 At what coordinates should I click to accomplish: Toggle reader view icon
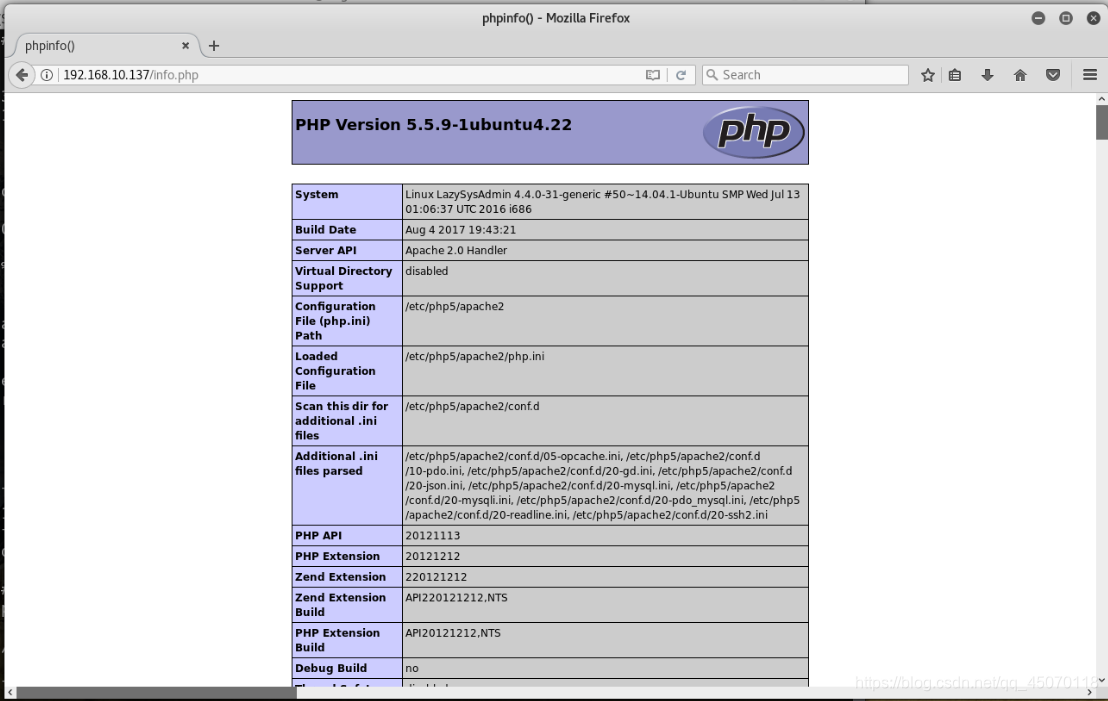[x=653, y=75]
